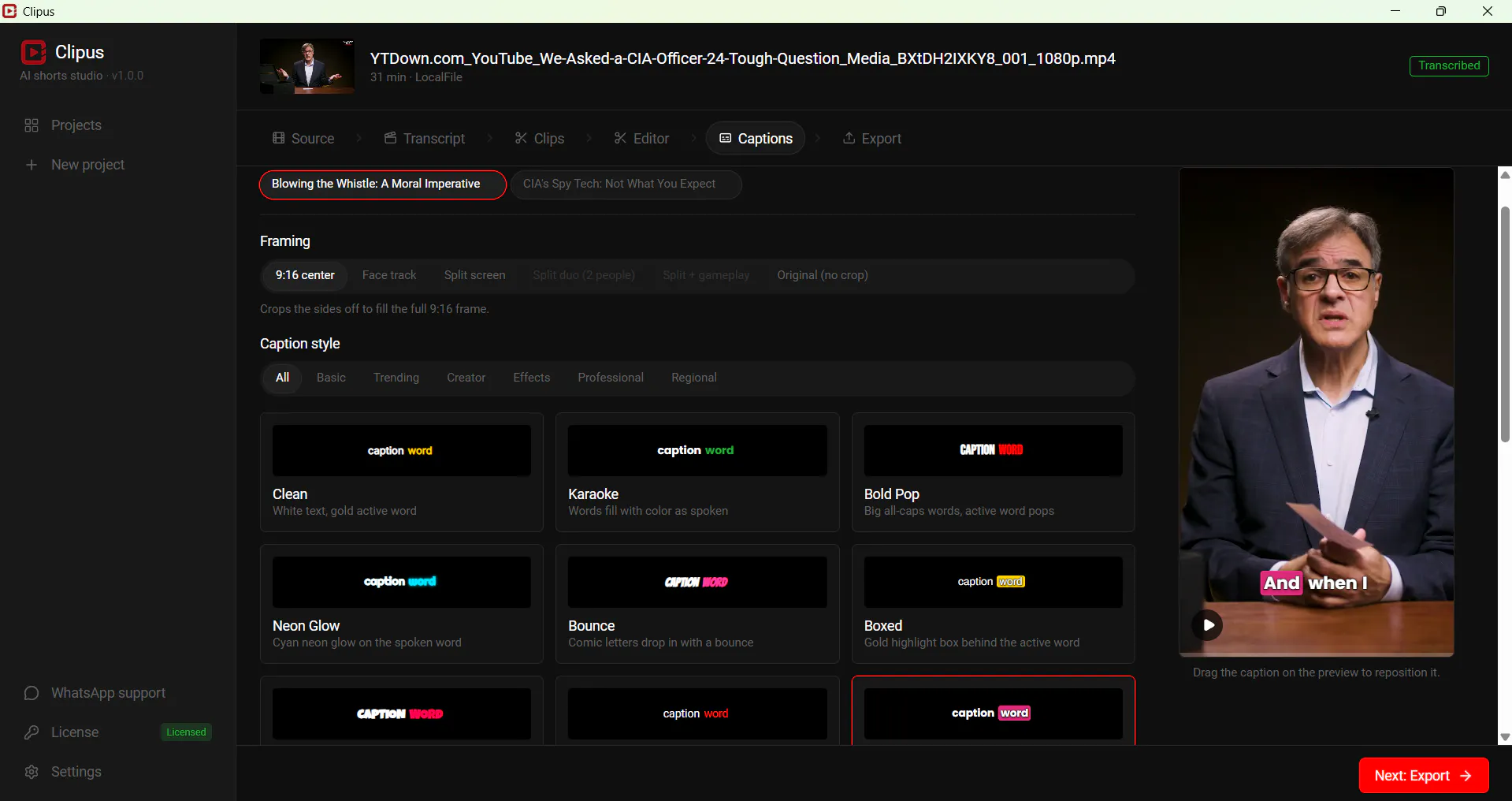
Task: Select Original (no crop) framing
Action: click(823, 275)
